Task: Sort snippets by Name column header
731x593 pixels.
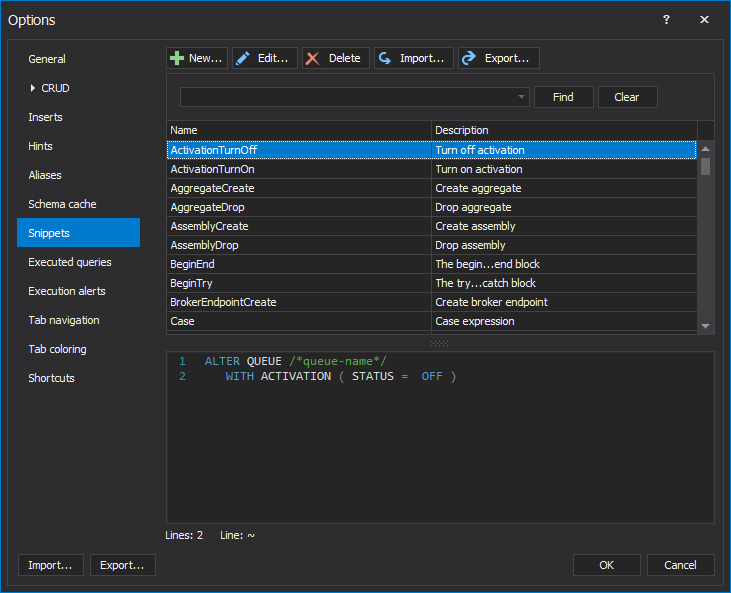Action: click(x=299, y=130)
